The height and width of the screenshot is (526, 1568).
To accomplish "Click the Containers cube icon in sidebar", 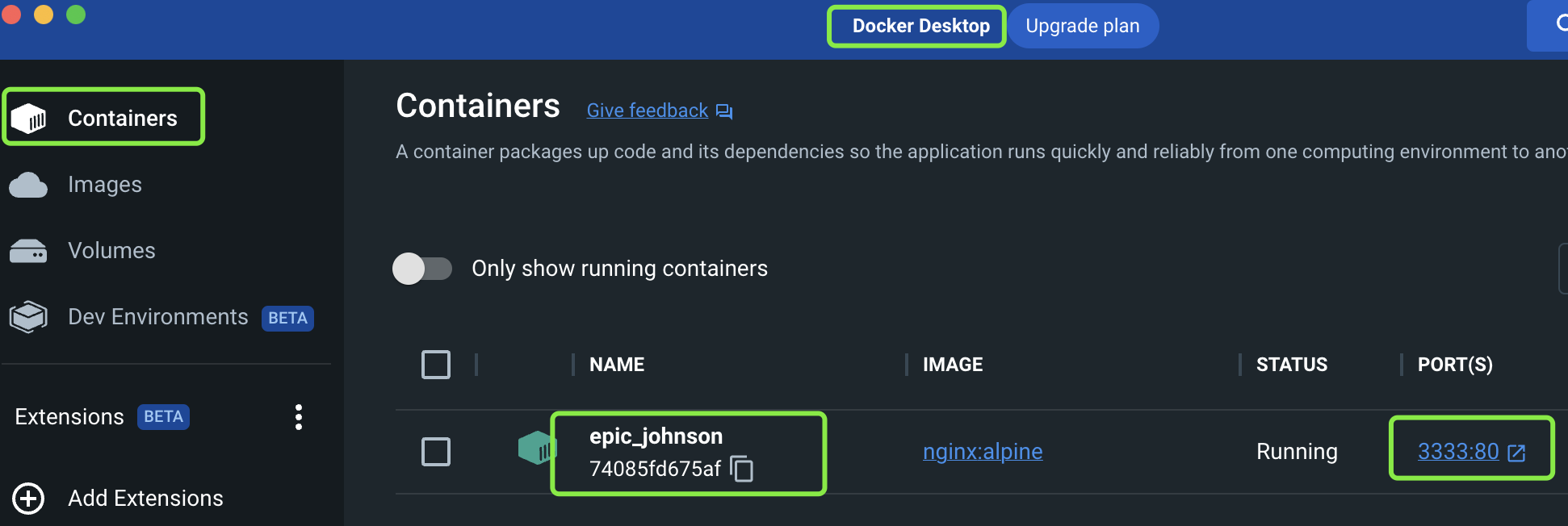I will coord(29,119).
